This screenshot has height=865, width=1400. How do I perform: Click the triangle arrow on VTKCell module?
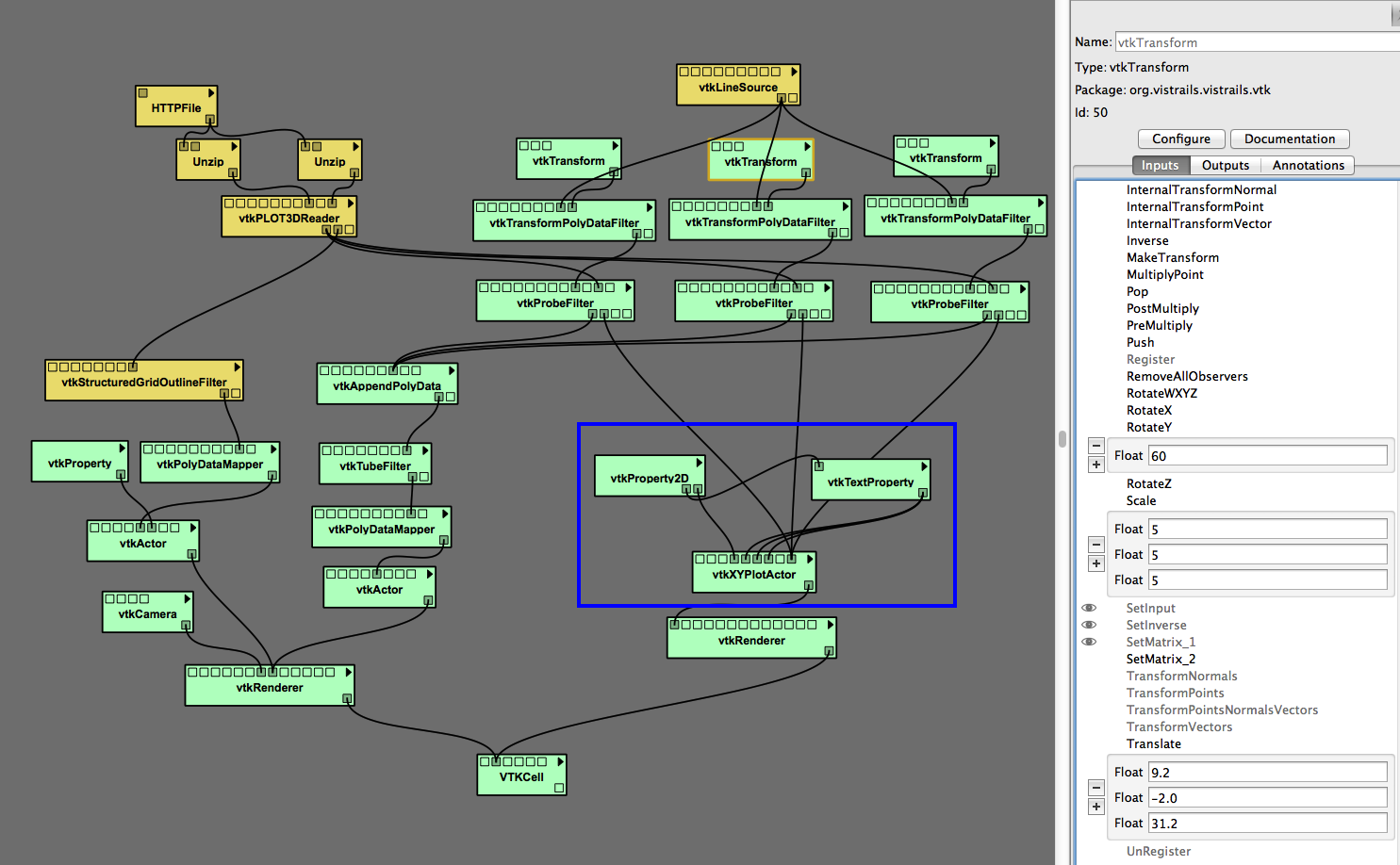coord(560,761)
